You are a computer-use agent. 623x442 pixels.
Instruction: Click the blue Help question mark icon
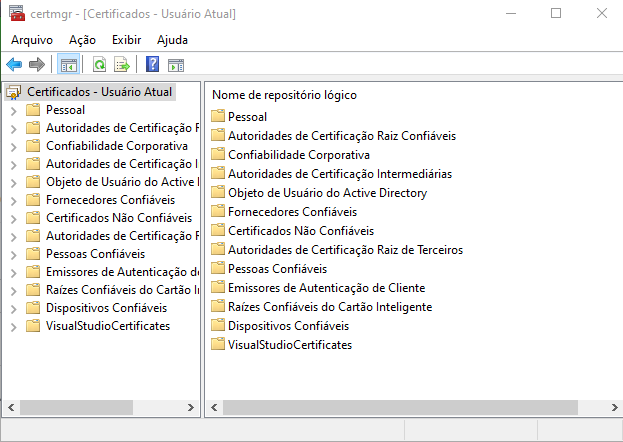[153, 65]
